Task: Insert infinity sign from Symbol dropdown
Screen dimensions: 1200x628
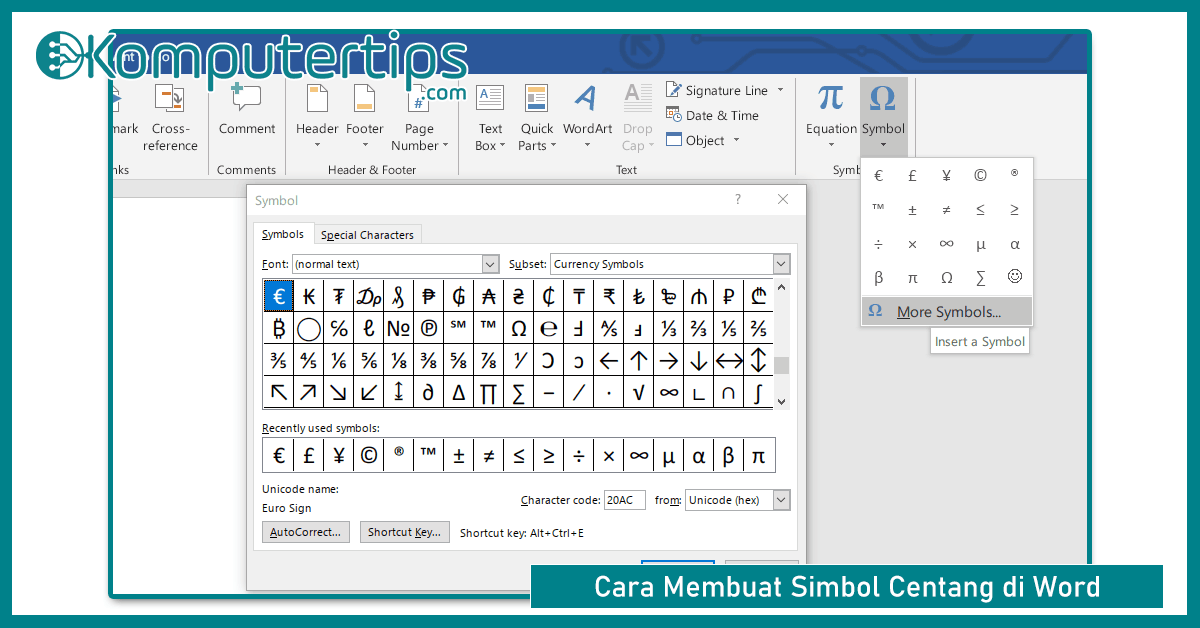Action: click(946, 244)
